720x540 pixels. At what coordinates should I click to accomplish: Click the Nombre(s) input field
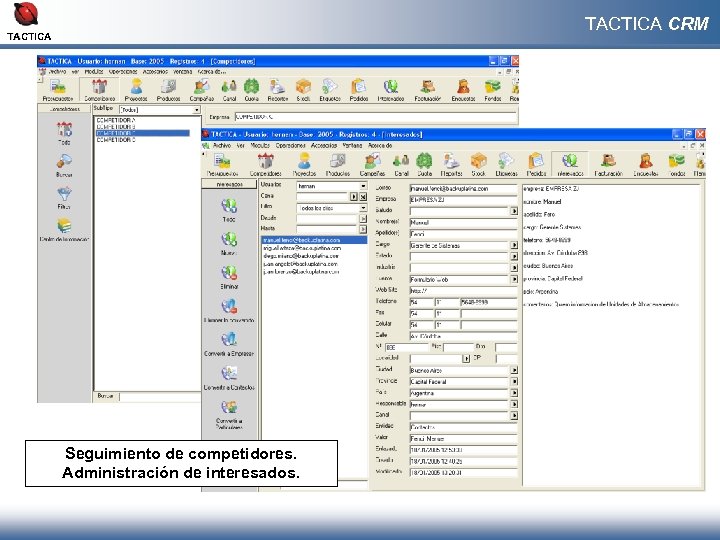(x=463, y=222)
